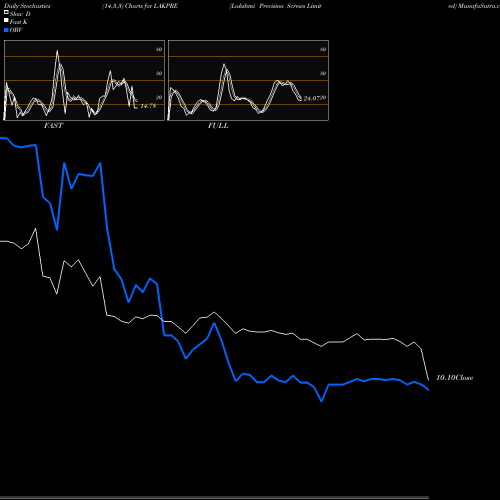This screenshot has width=500, height=500.
Task: Click the MunafaSutra site label
Action: click(x=479, y=6)
